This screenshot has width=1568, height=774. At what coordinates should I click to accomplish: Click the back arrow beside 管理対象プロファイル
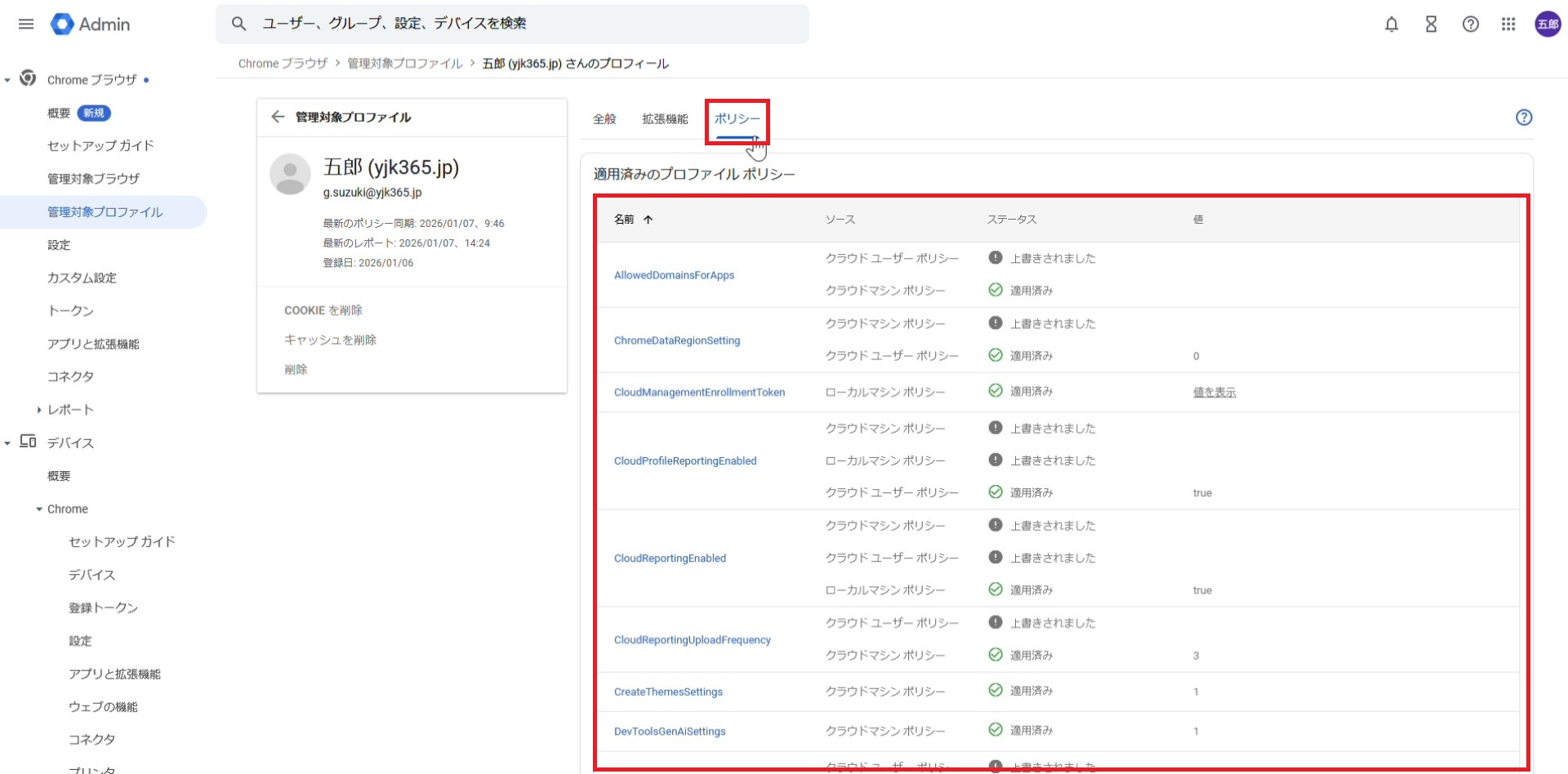278,117
